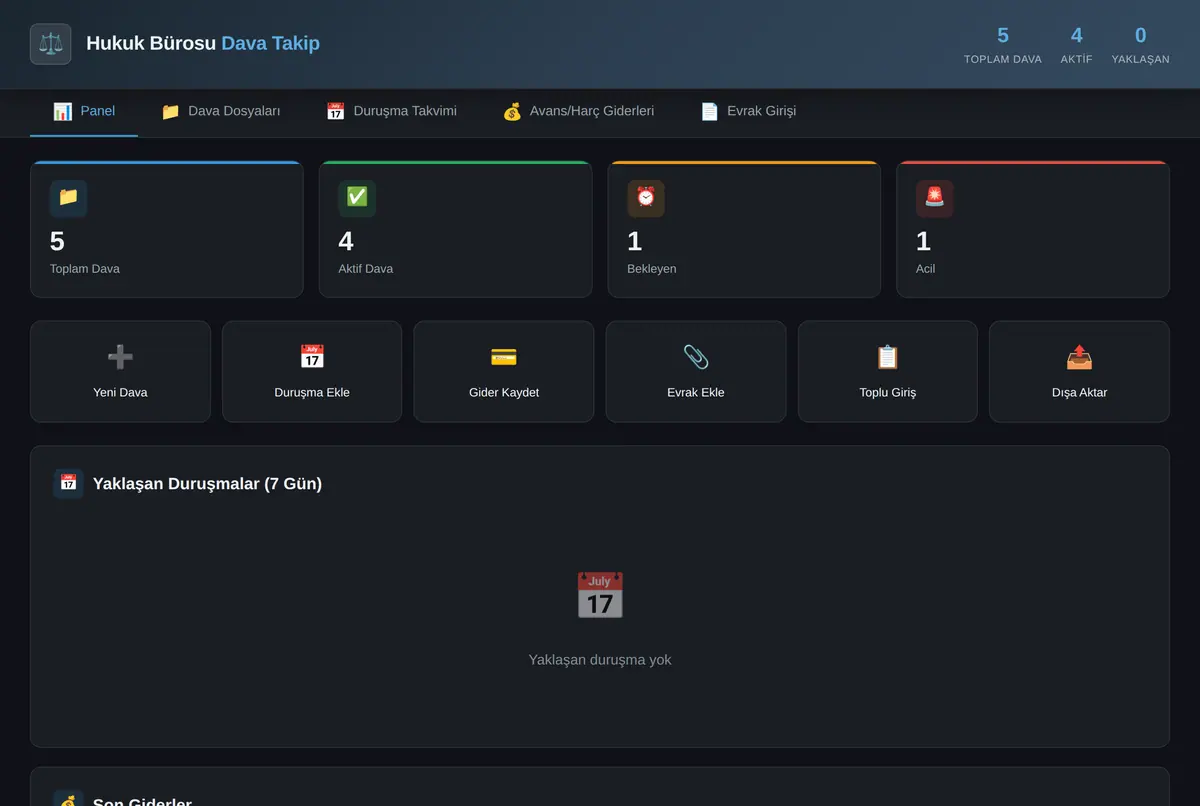Click the Yaklaşan duruşma yok message
1200x806 pixels.
[x=600, y=660]
